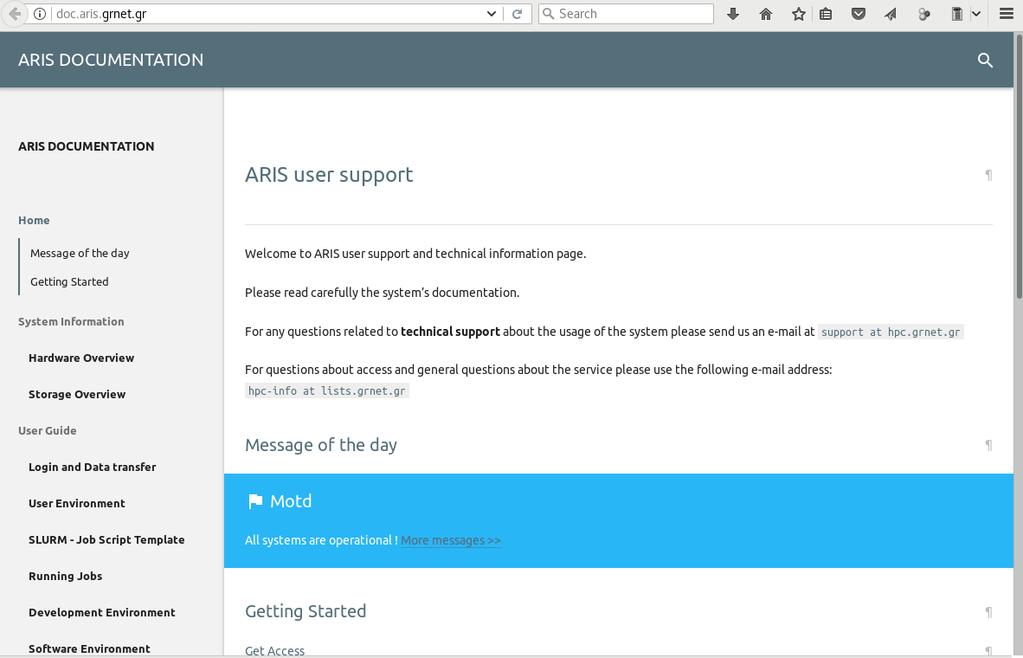Open site information icon in address bar
Image resolution: width=1023 pixels, height=658 pixels.
tap(40, 14)
